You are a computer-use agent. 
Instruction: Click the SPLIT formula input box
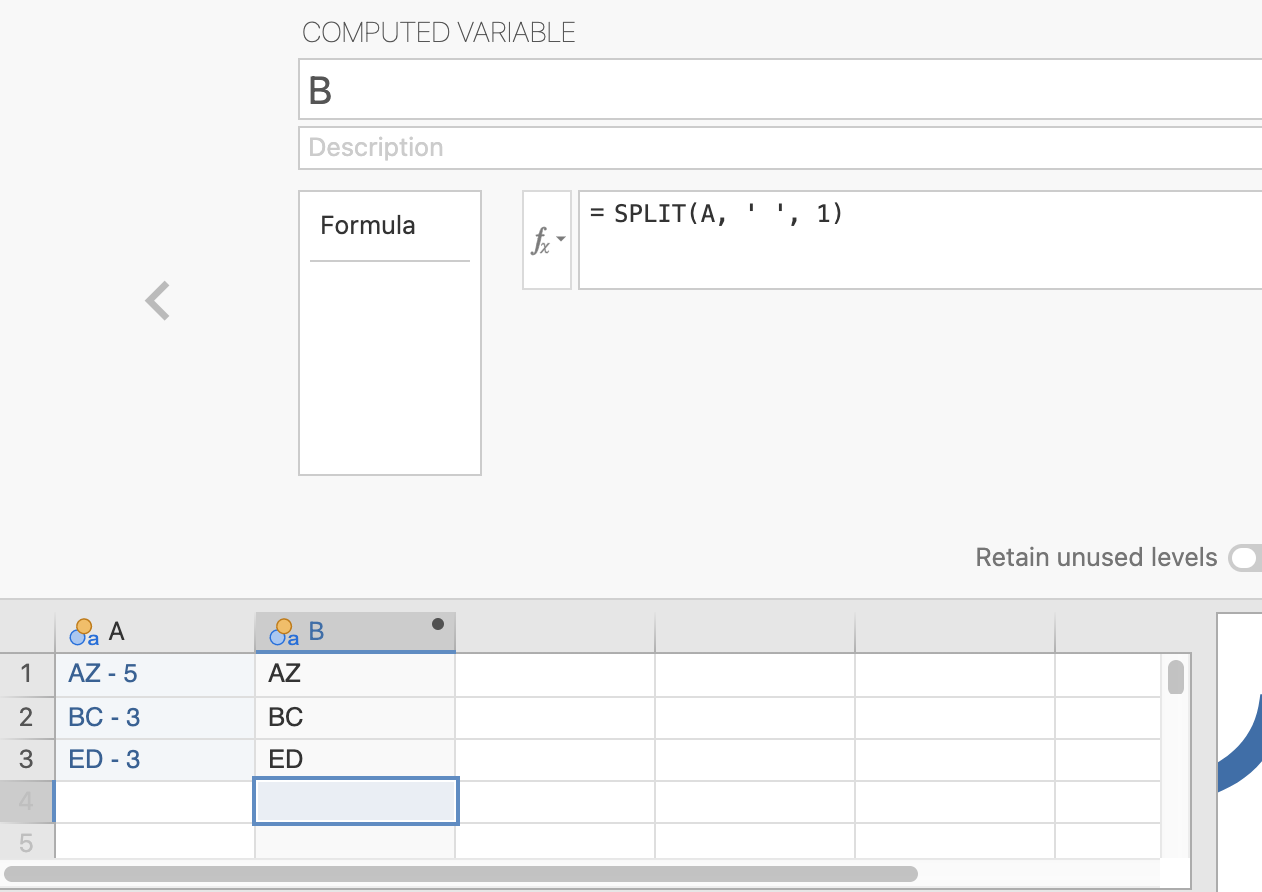(x=920, y=240)
